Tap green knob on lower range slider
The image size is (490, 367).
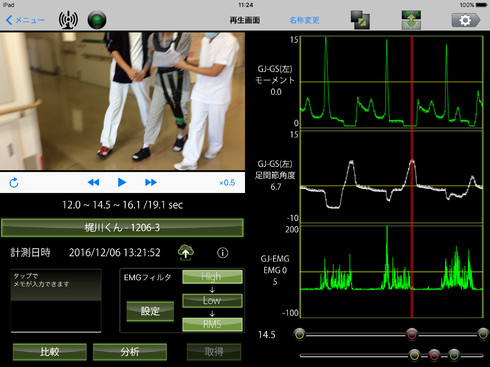[x=454, y=355]
